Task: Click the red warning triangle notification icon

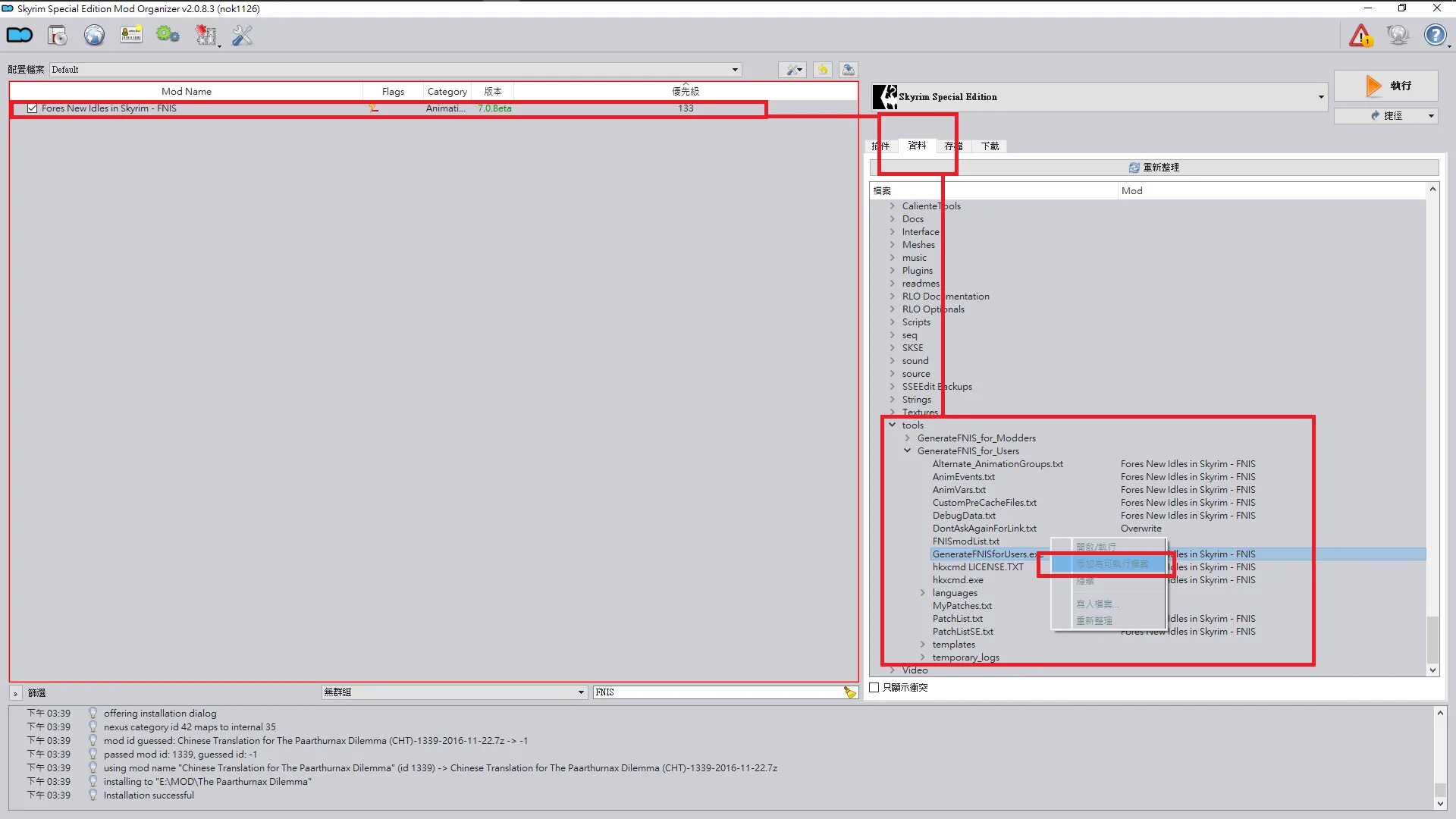Action: (x=1360, y=35)
